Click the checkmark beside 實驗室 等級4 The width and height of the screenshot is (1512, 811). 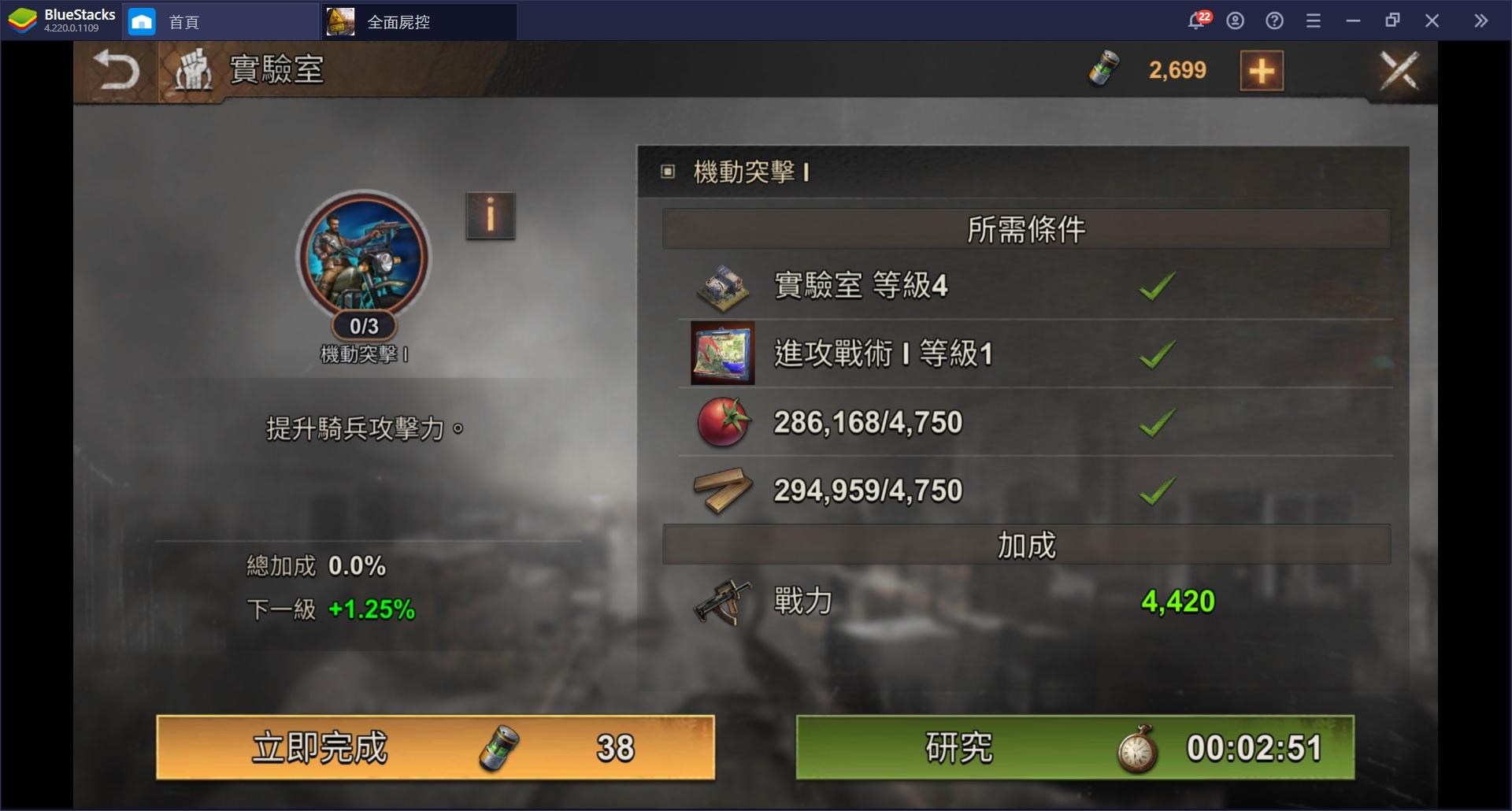pyautogui.click(x=1157, y=285)
